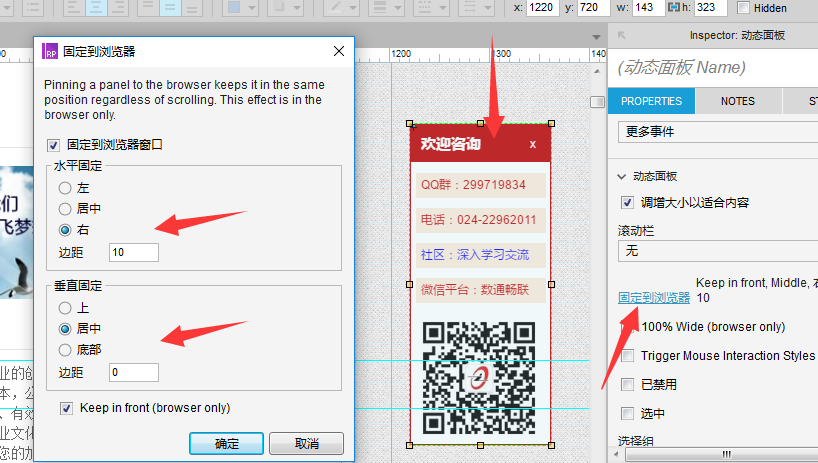Screen dimensions: 818x463
Task: Click the height field
Action: tap(710, 7)
